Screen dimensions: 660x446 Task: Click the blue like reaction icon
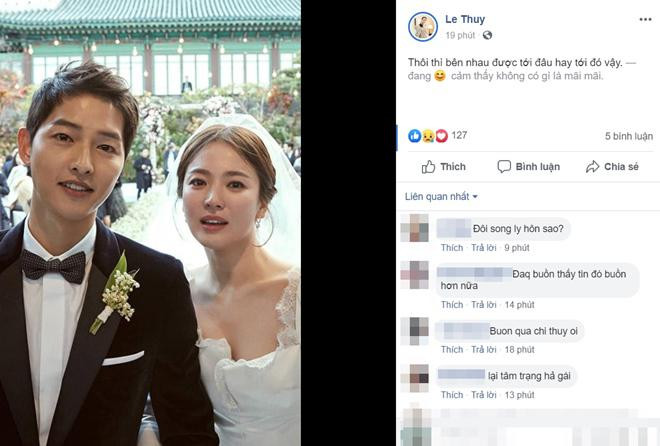[x=415, y=135]
